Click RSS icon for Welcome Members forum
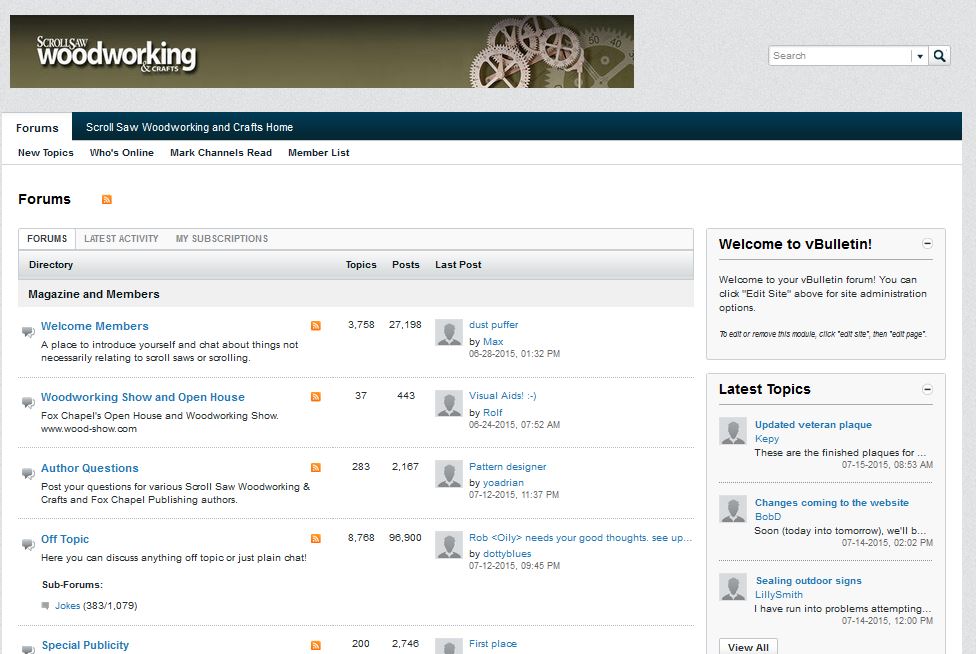976x654 pixels. pyautogui.click(x=316, y=326)
